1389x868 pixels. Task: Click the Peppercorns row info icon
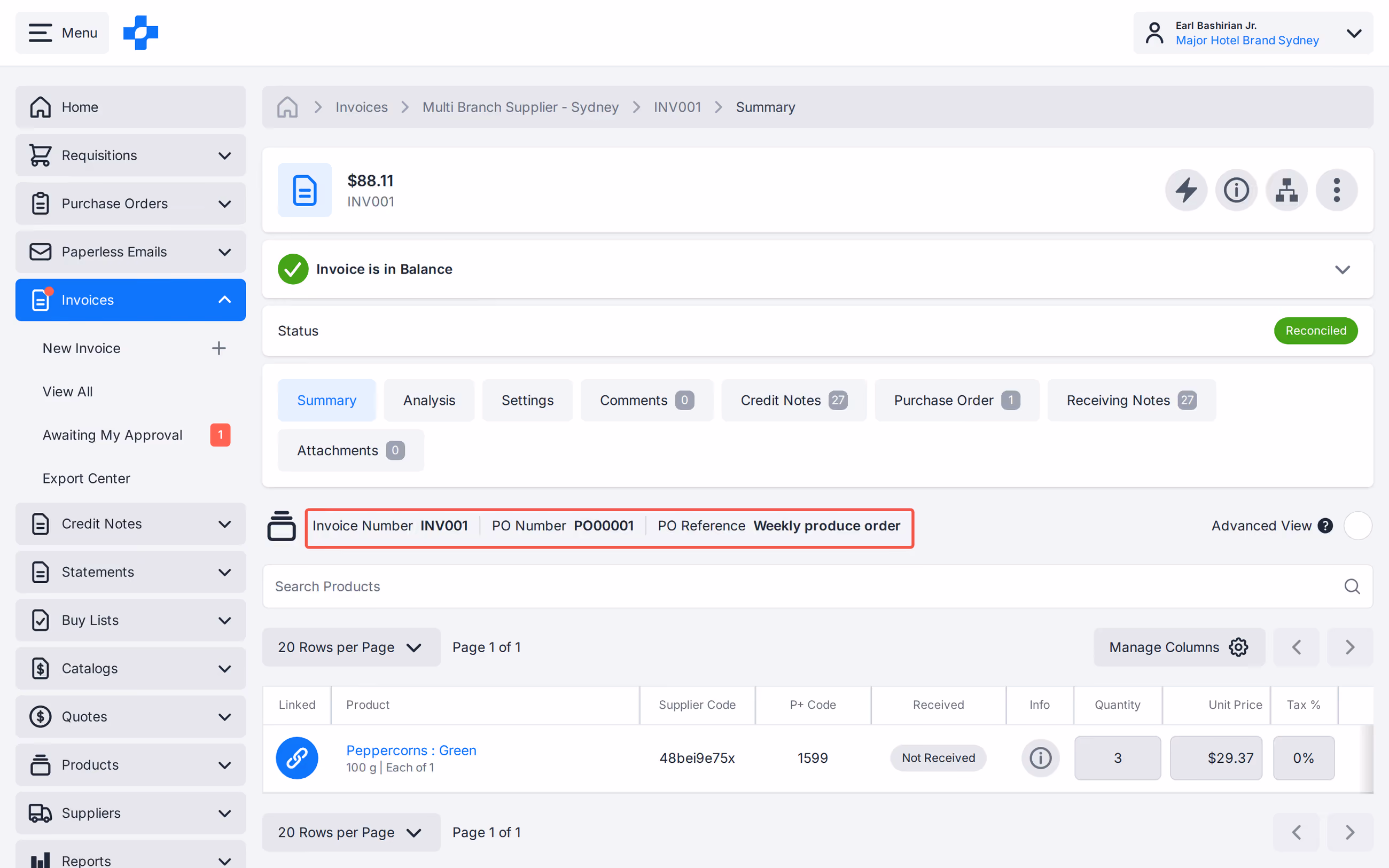[x=1040, y=758]
